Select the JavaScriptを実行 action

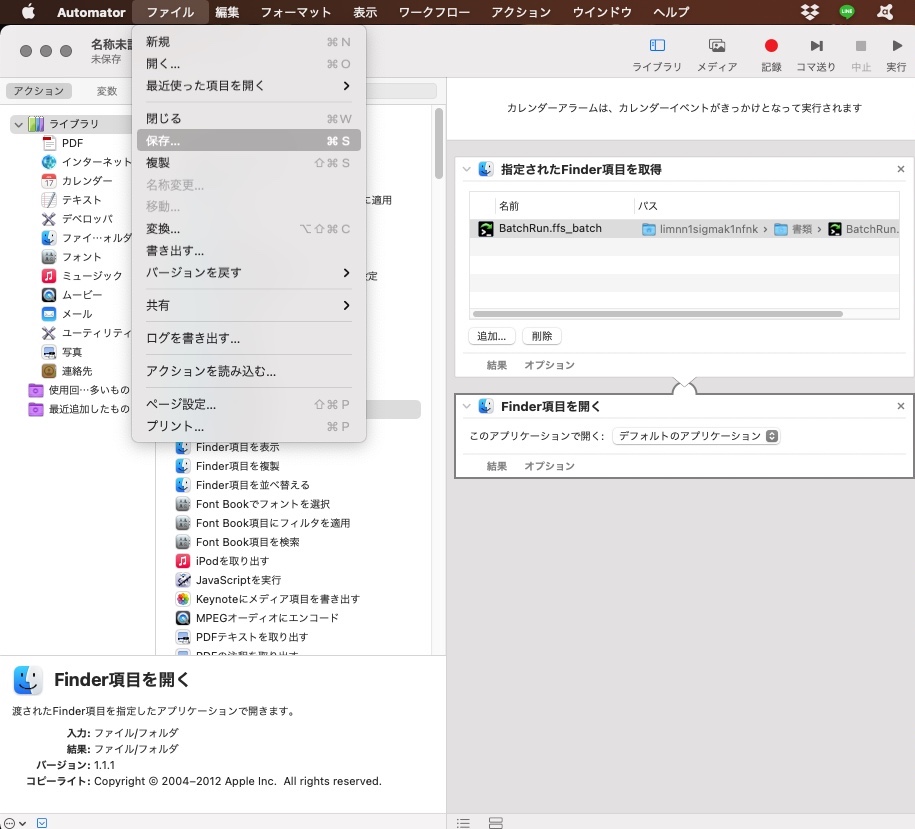pyautogui.click(x=228, y=580)
